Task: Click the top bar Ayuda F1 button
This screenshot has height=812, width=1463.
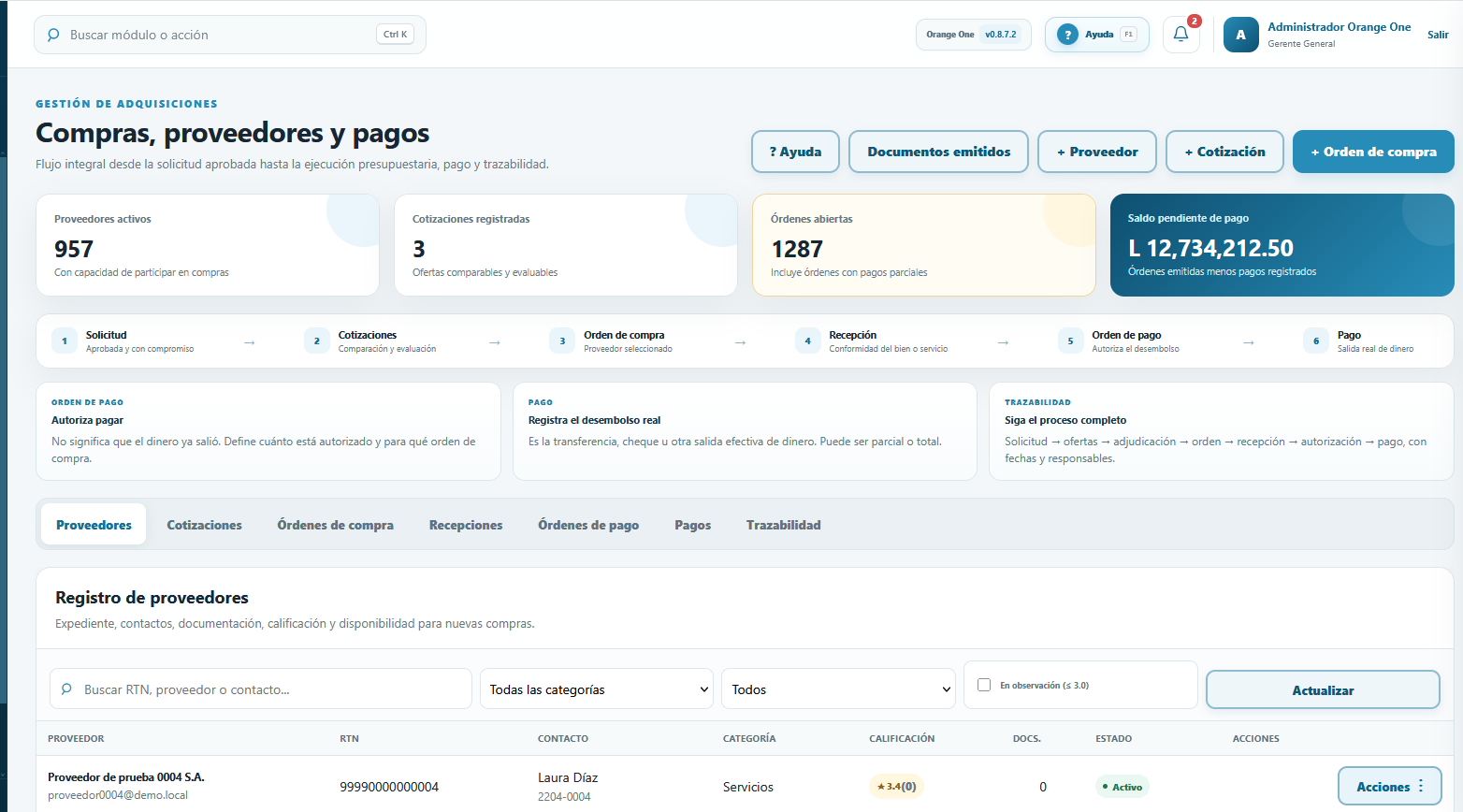Action: pos(1096,35)
